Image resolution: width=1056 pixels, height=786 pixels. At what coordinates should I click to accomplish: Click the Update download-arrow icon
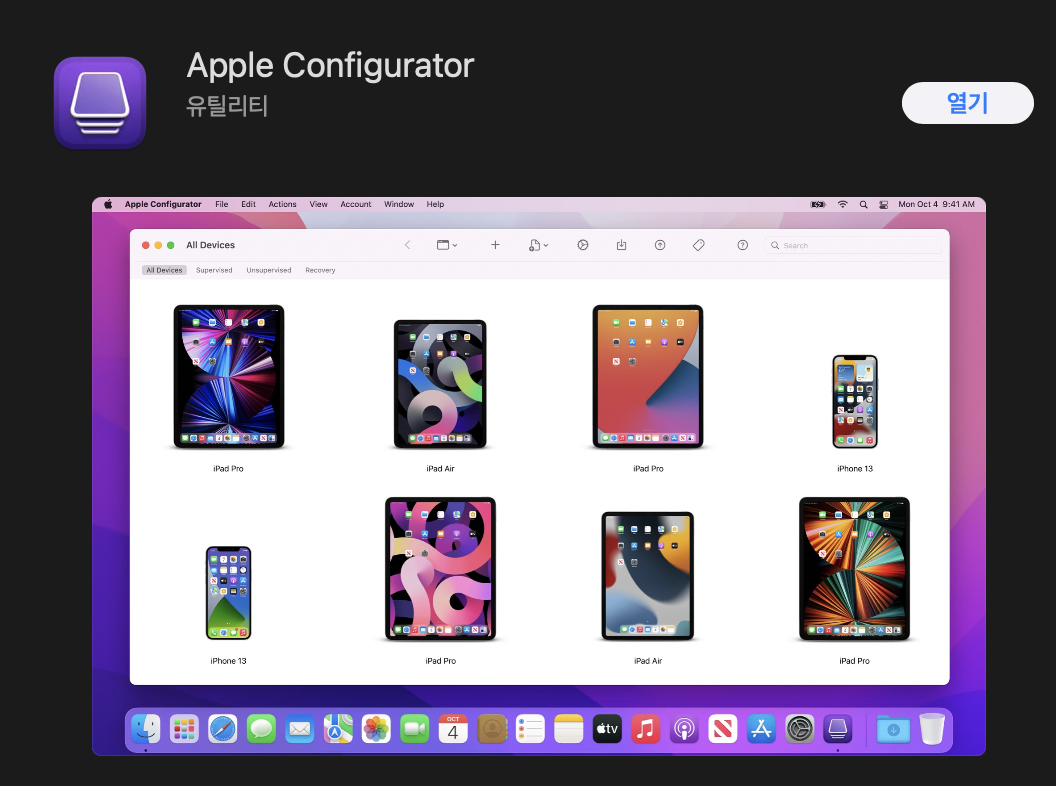622,245
